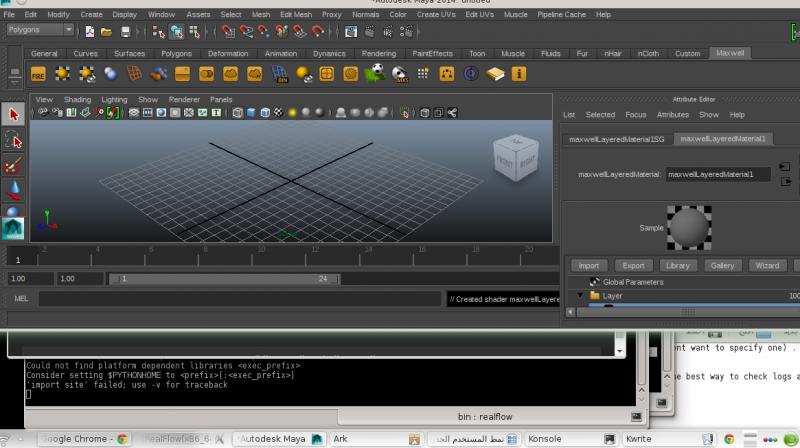Choose the Move tool cone icon
Viewport: 800px width, 448px height.
[x=13, y=190]
